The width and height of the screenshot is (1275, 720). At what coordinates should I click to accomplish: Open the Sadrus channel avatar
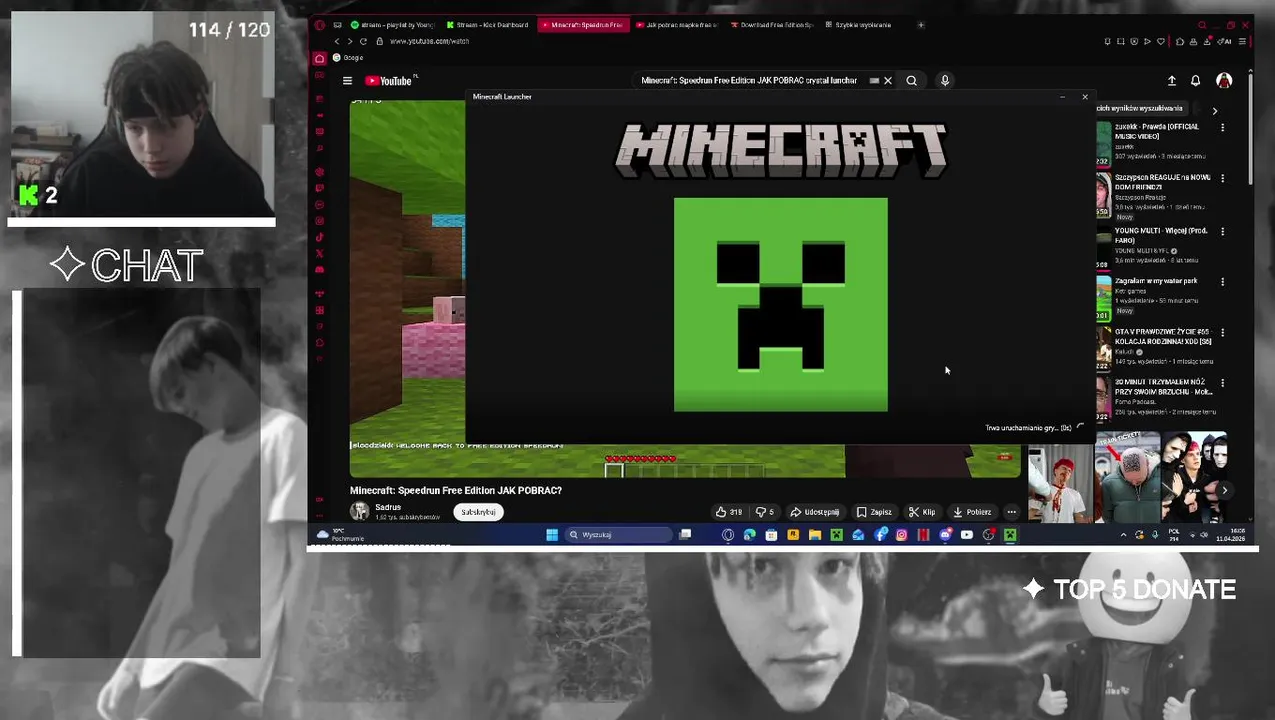coord(359,512)
